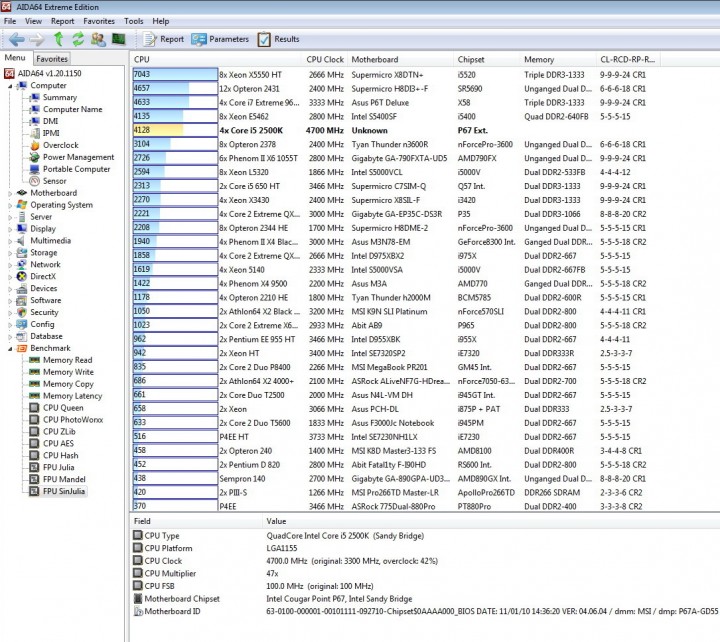Viewport: 720px width, 642px height.
Task: Click the green Up arrow icon
Action: tap(58, 39)
